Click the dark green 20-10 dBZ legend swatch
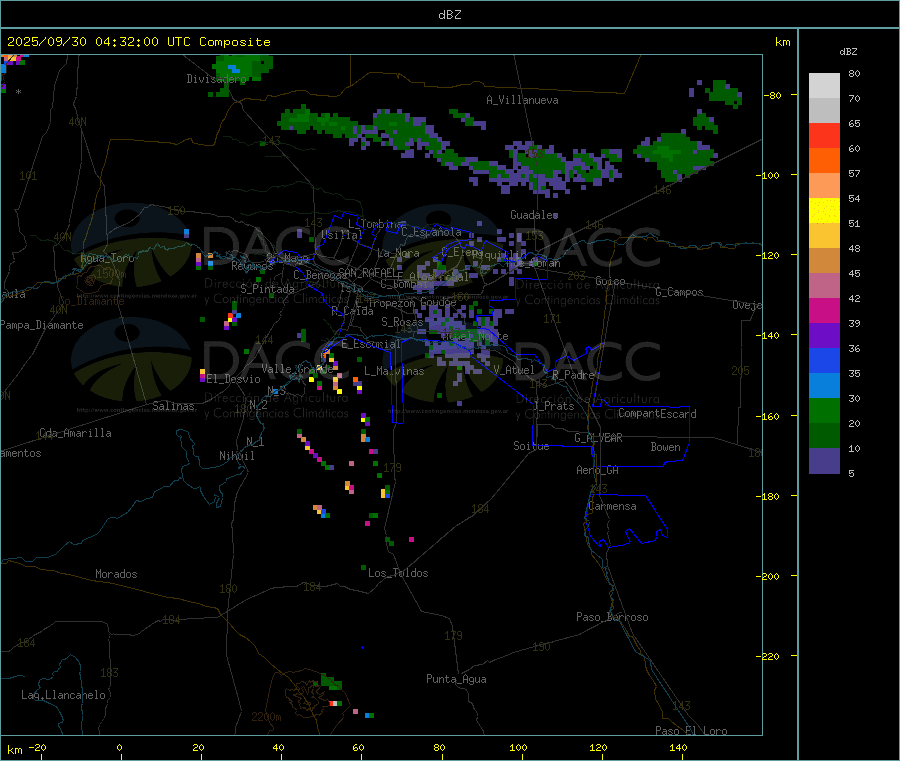Image resolution: width=900 pixels, height=761 pixels. 824,436
